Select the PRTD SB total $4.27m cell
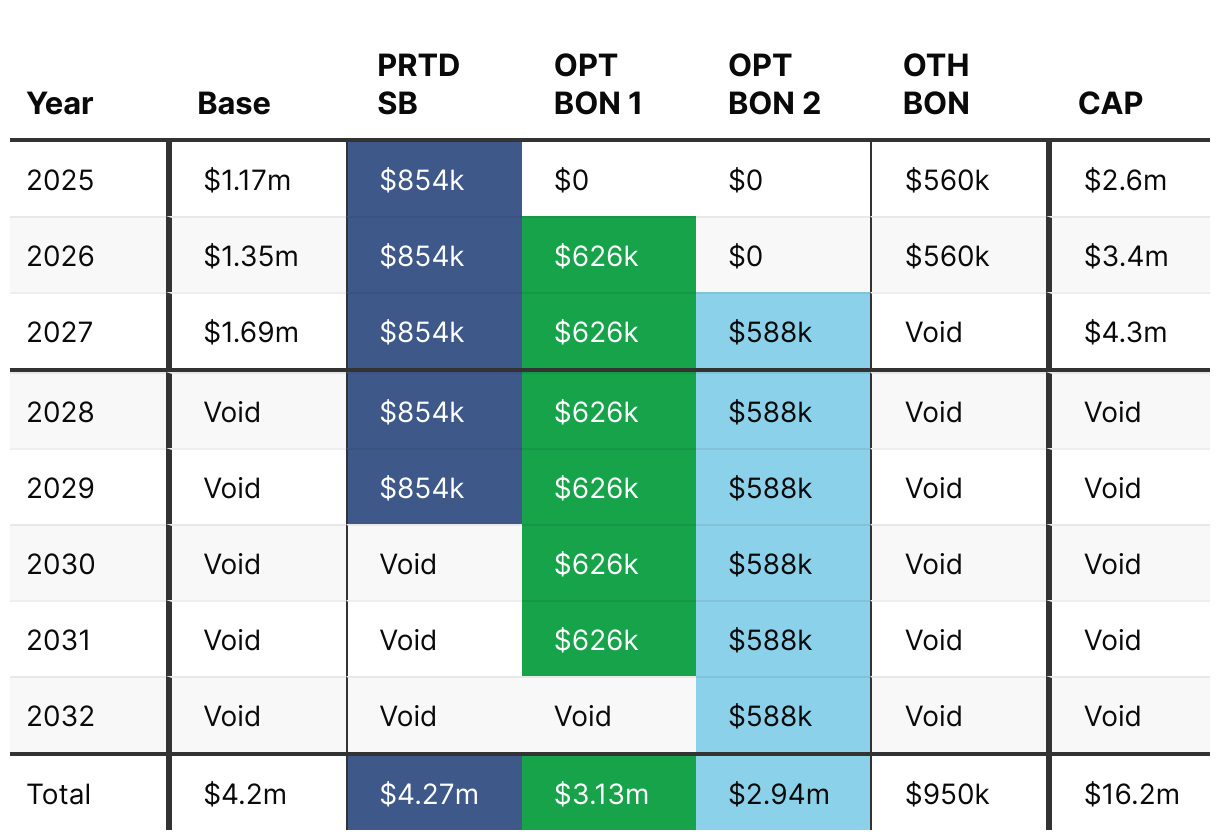Screen dimensions: 1220x840 (x=434, y=795)
